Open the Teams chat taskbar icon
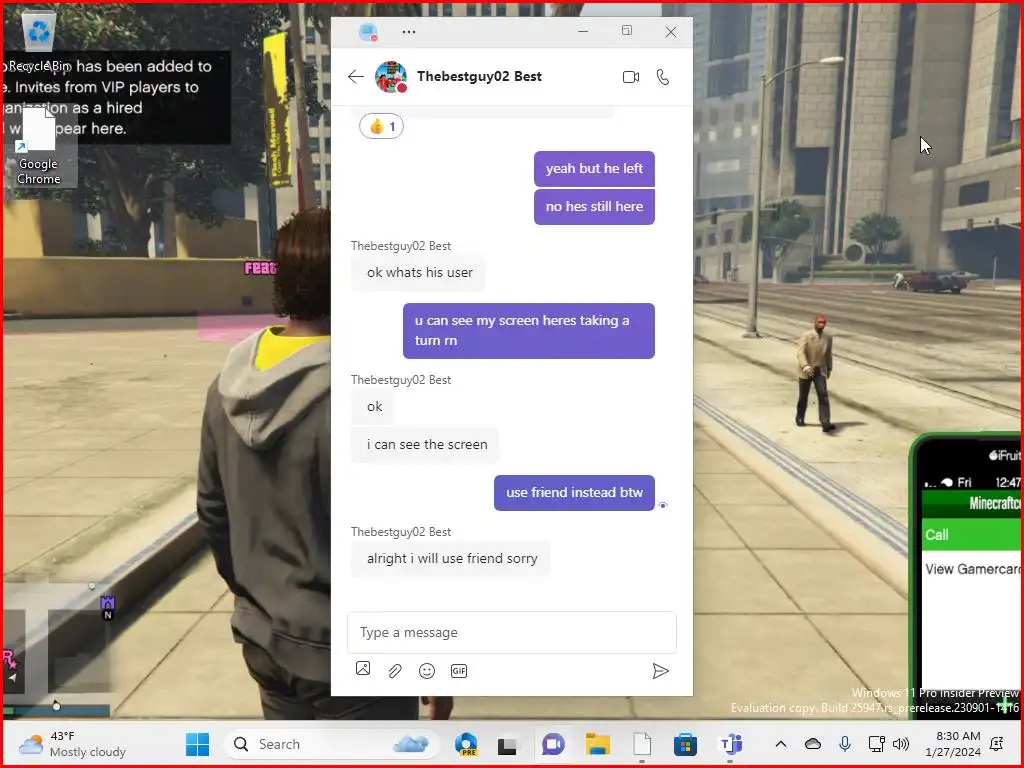The width and height of the screenshot is (1024, 768). point(553,744)
